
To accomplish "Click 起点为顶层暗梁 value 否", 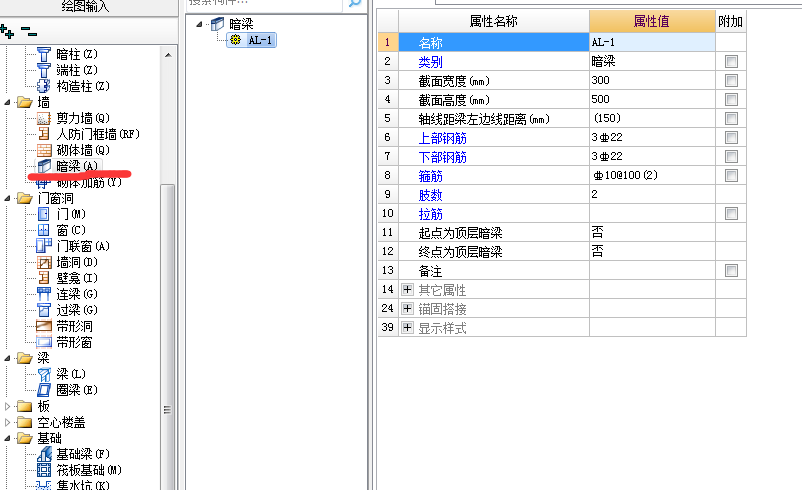I will pyautogui.click(x=652, y=233).
